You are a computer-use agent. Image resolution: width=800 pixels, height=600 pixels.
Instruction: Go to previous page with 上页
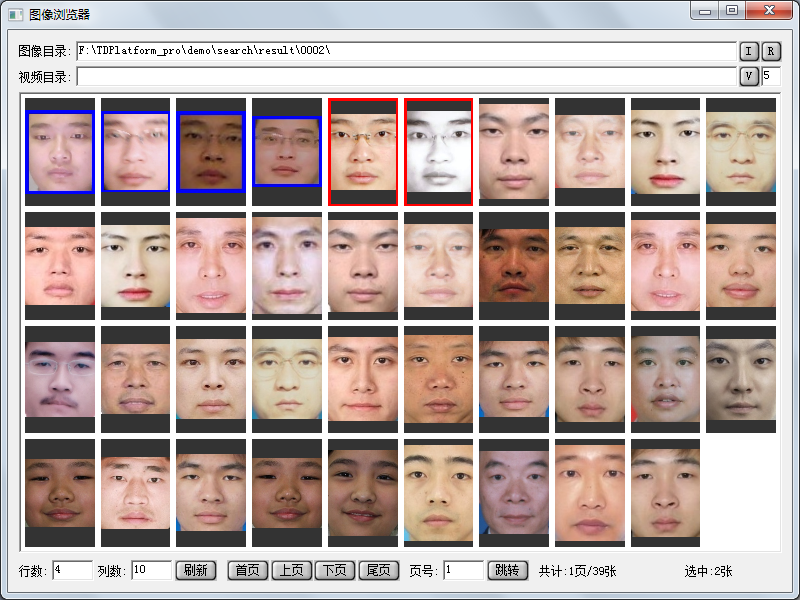pos(291,570)
